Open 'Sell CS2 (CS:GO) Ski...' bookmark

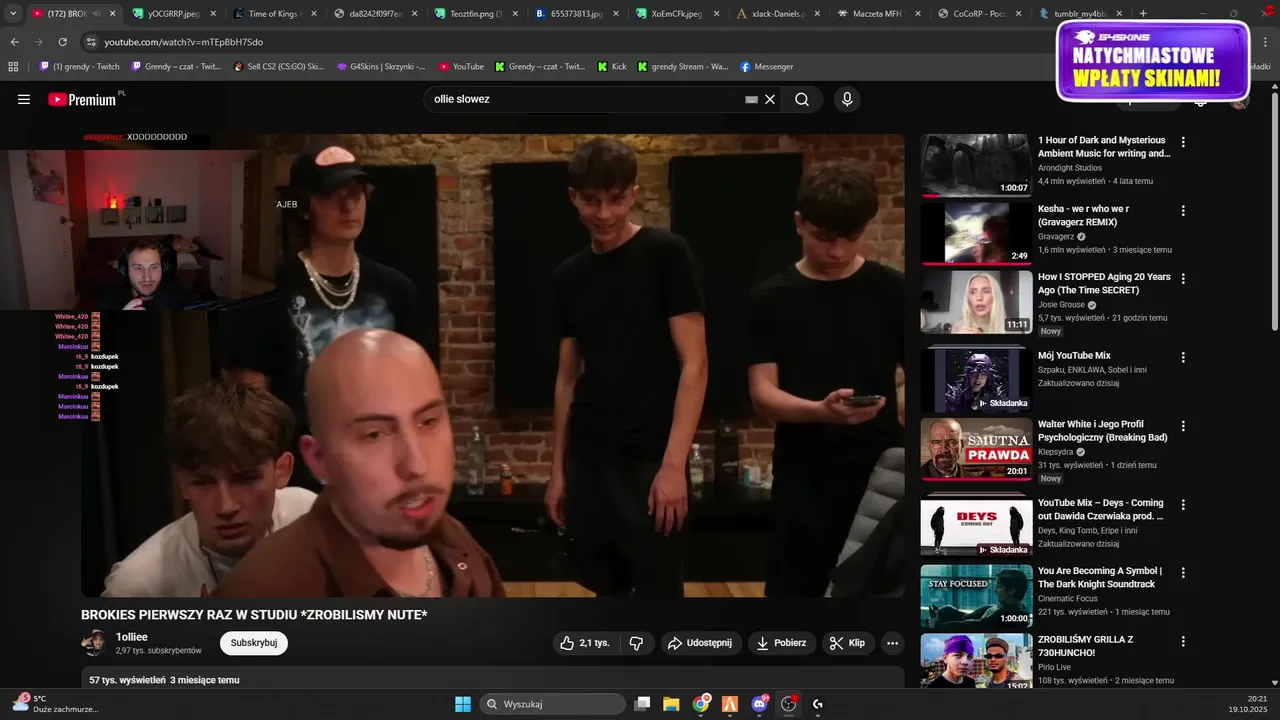278,67
